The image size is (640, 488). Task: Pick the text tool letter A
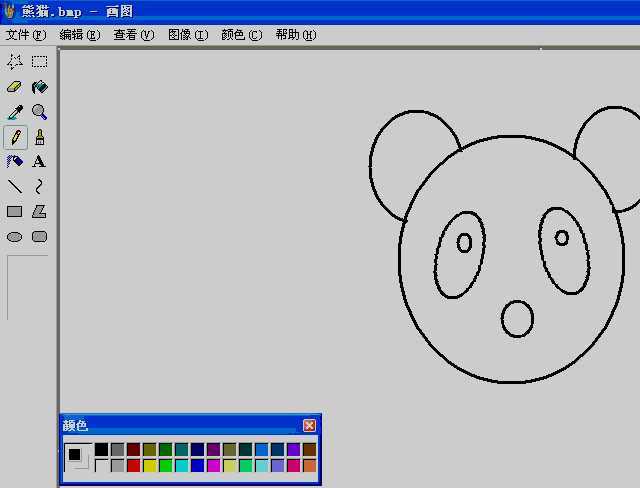pyautogui.click(x=39, y=162)
